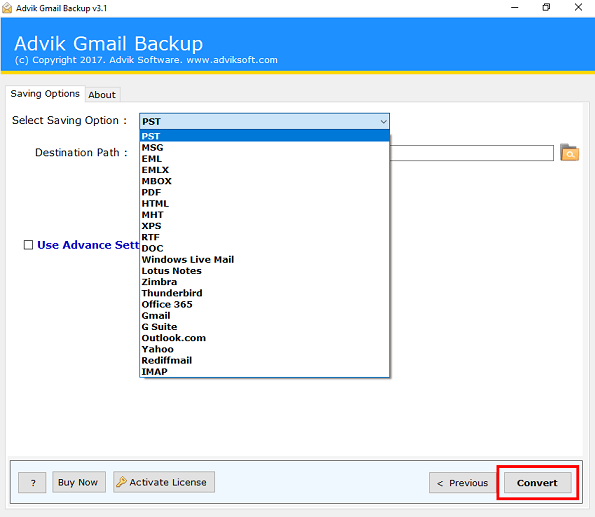The height and width of the screenshot is (517, 595).
Task: Select Lotus Notes option
Action: tap(264, 271)
